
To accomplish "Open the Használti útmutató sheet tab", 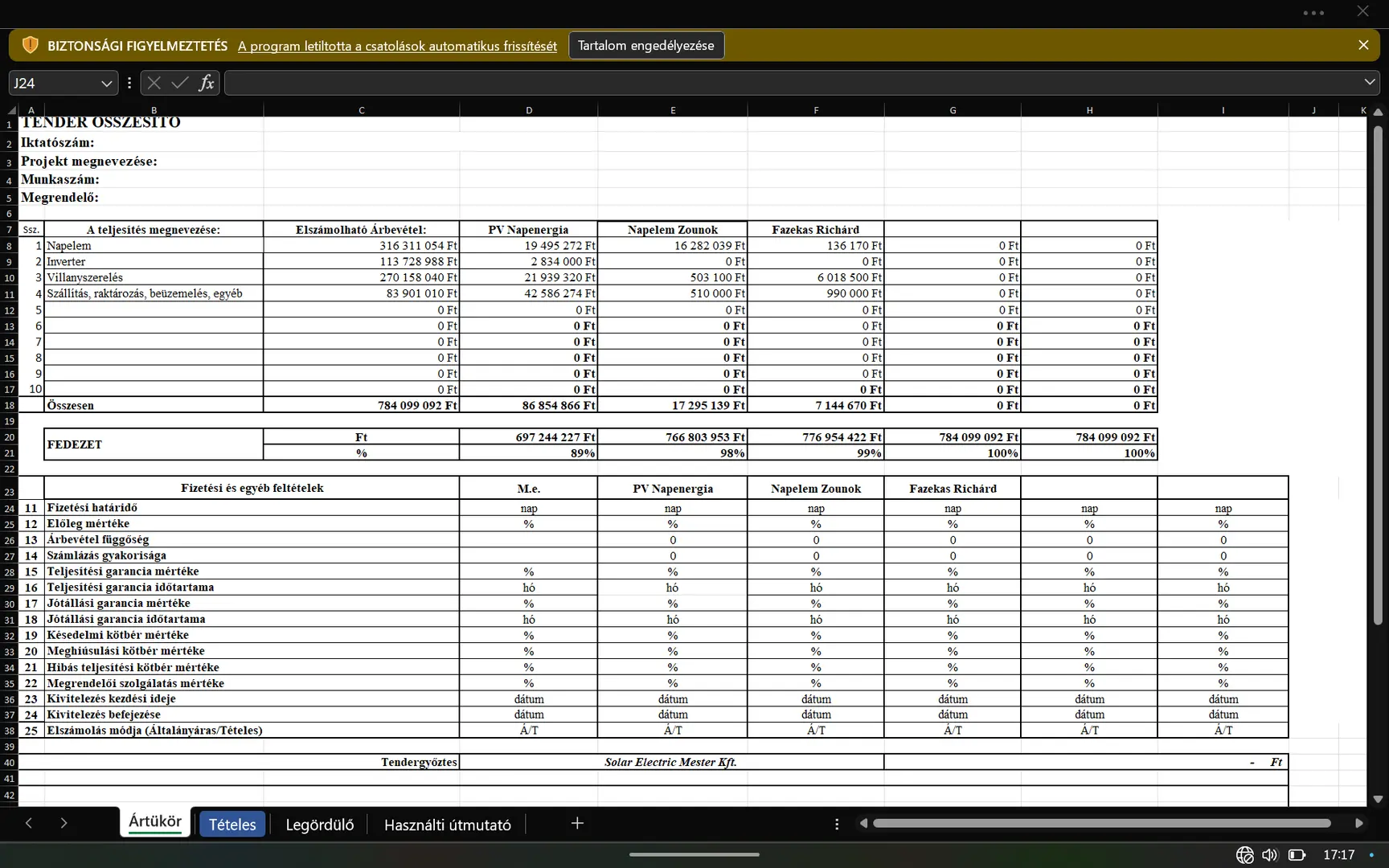I will [447, 825].
